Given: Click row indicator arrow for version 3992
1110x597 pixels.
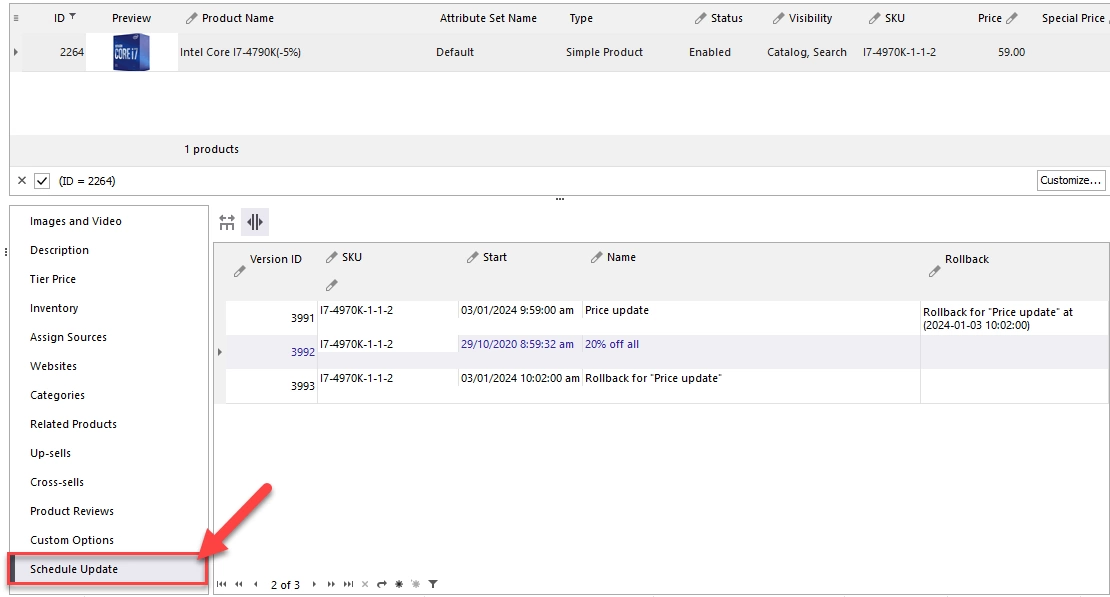Looking at the screenshot, I should [220, 352].
